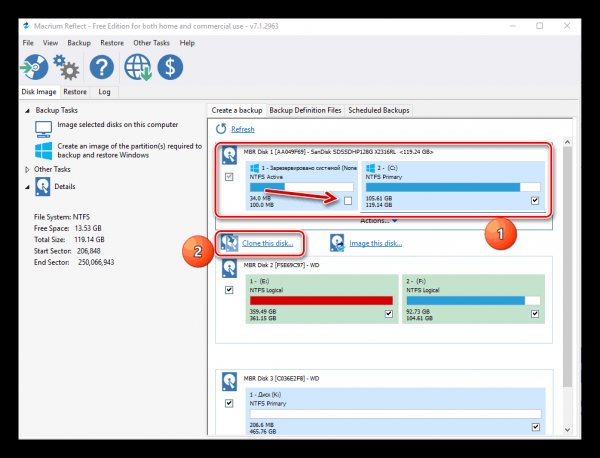
Task: Click the scroll up arrow of disk list
Action: 567,142
